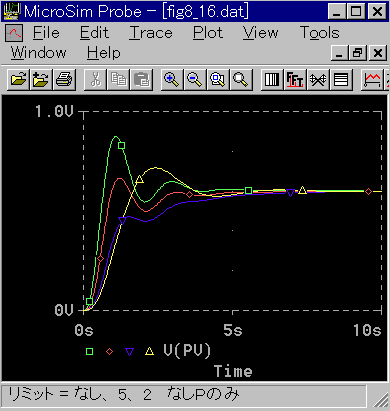Click the 10s X-axis label

click(x=367, y=330)
